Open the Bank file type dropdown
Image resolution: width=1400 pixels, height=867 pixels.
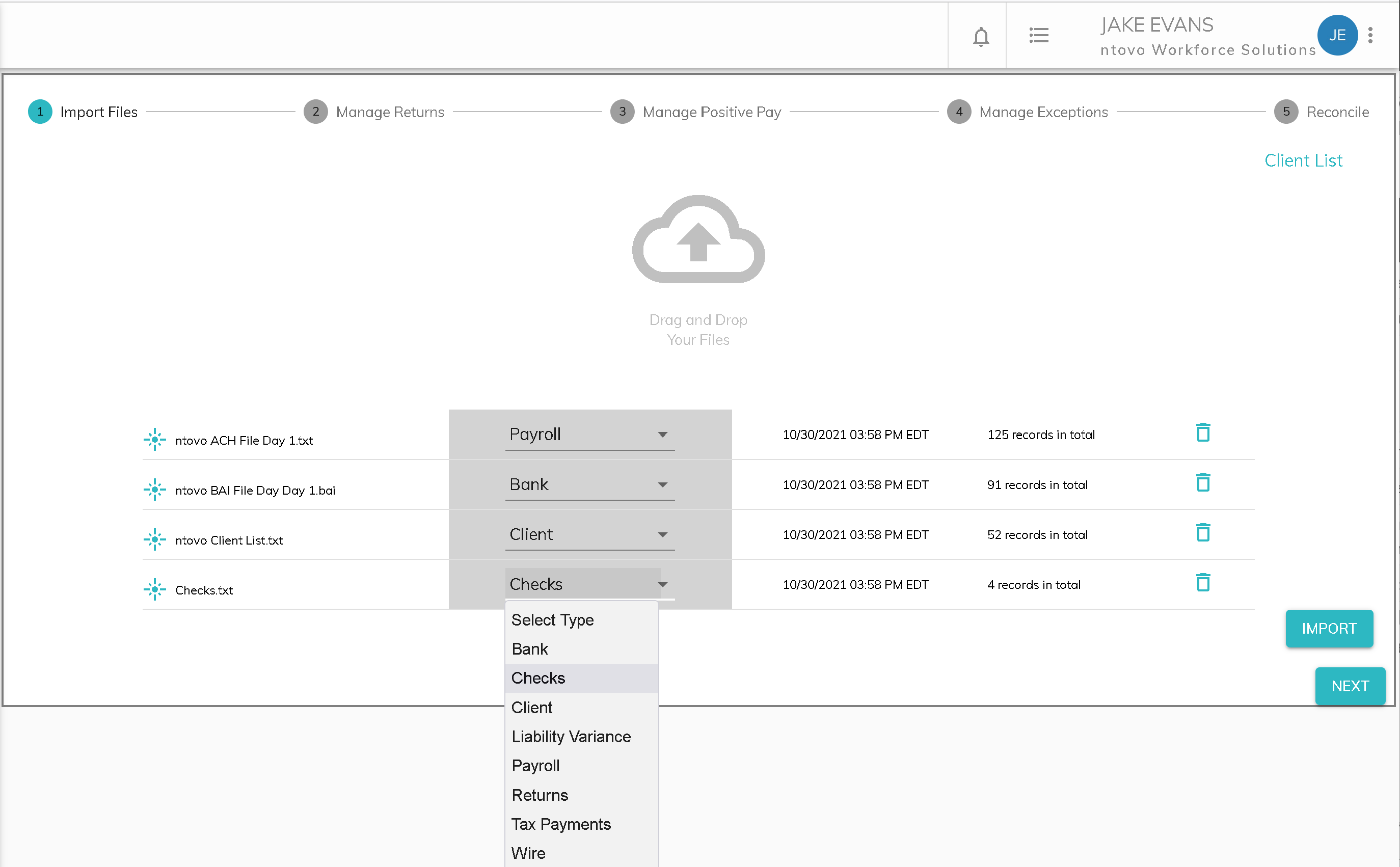(589, 484)
